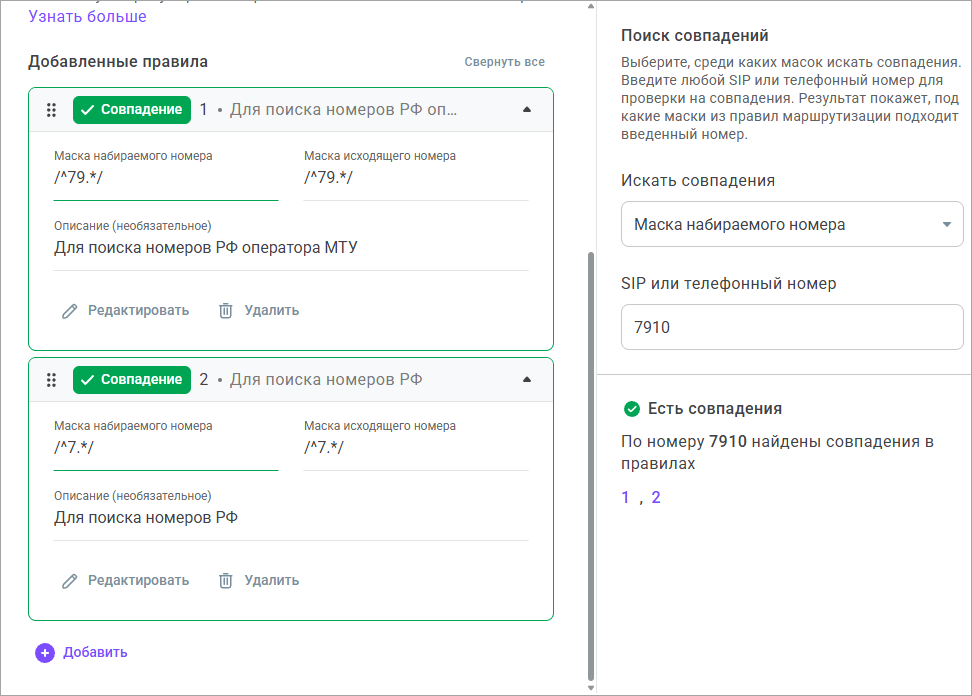Collapse rule 2 using its chevron arrow
The height and width of the screenshot is (696, 972).
pyautogui.click(x=527, y=380)
